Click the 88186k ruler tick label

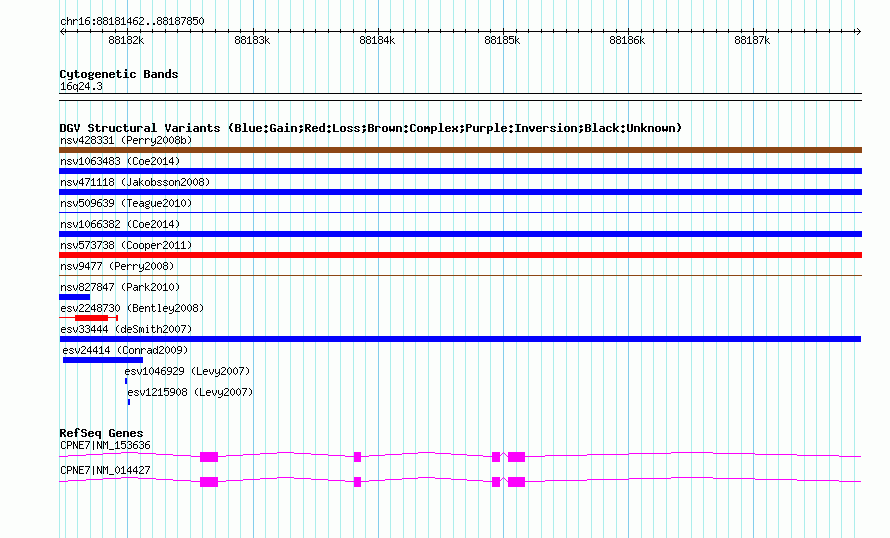pyautogui.click(x=627, y=40)
